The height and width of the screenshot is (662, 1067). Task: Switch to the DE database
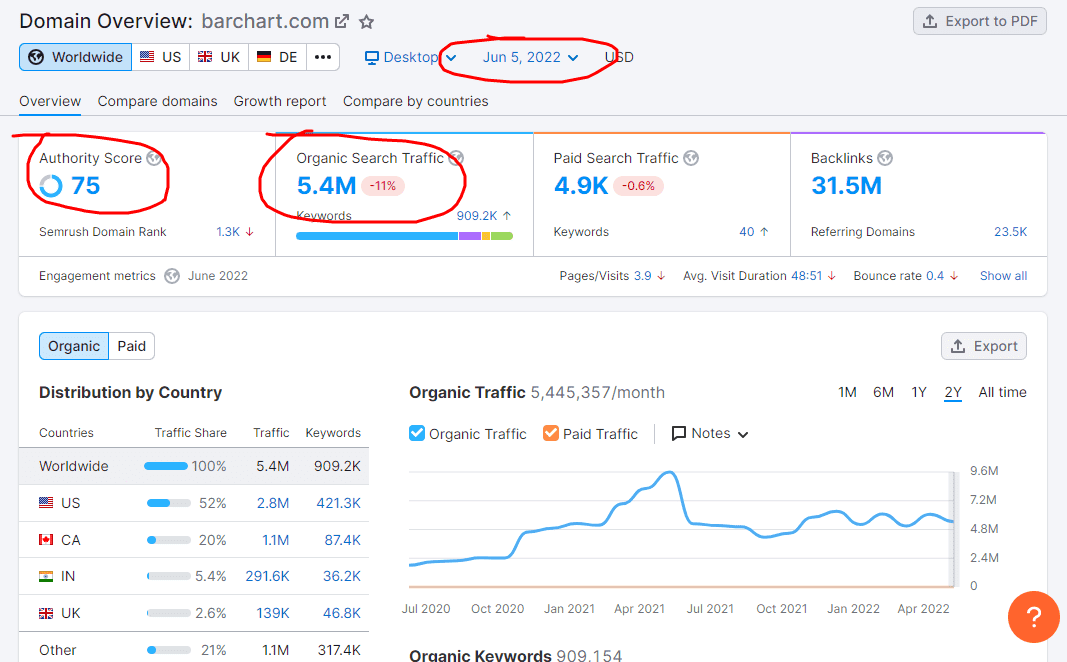click(278, 57)
